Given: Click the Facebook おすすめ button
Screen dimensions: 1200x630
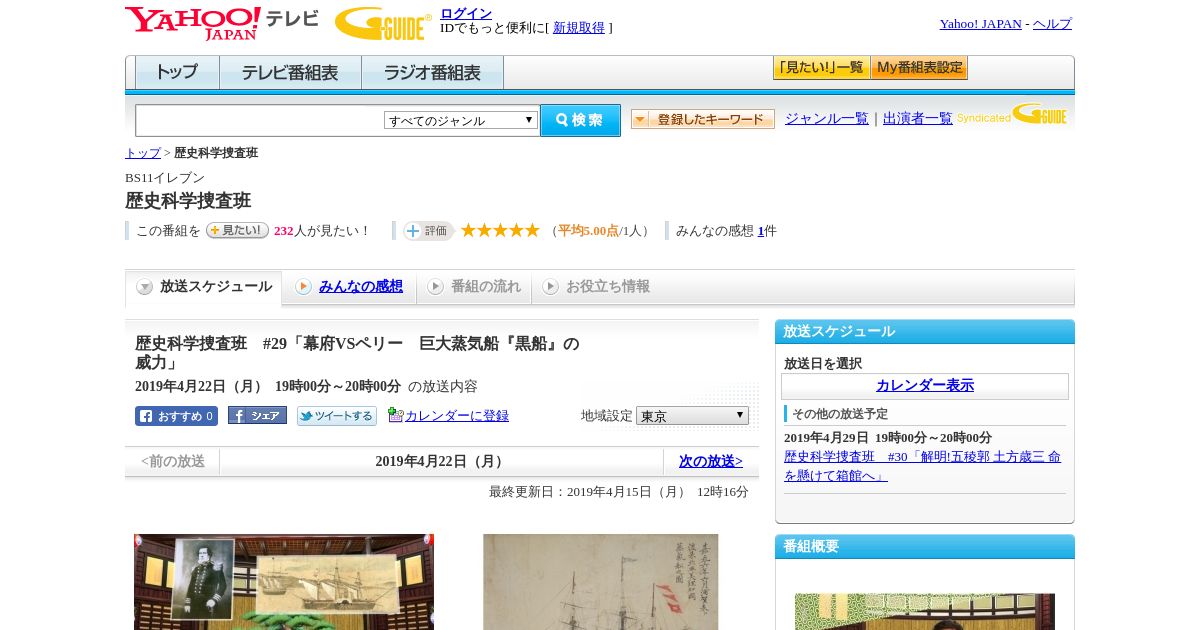Looking at the screenshot, I should pyautogui.click(x=176, y=416).
